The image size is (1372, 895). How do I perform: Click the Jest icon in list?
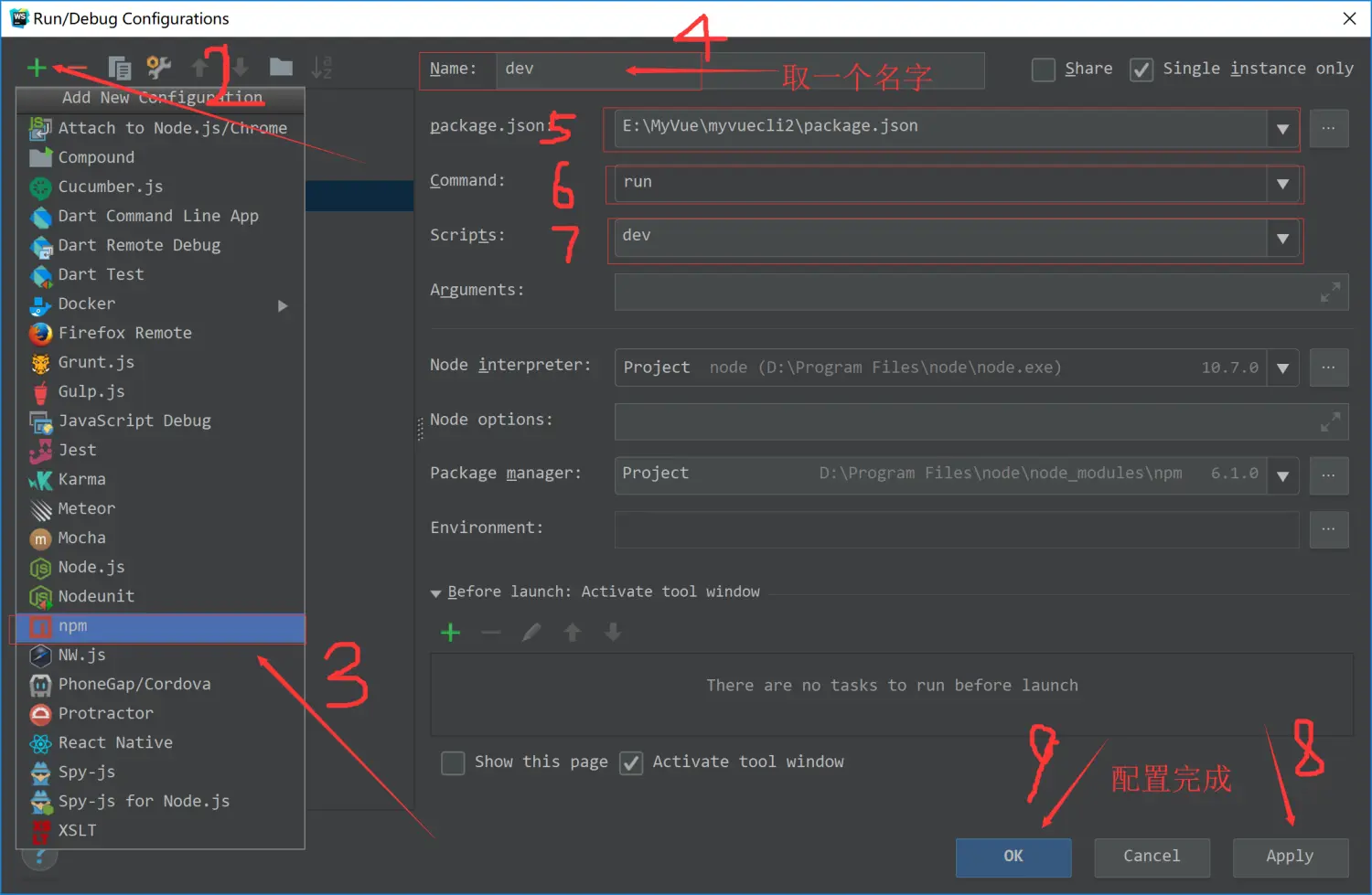[x=40, y=451]
